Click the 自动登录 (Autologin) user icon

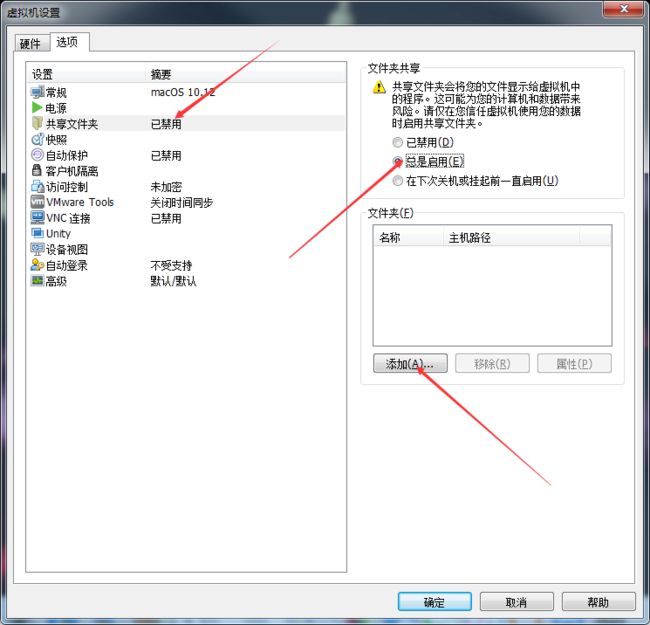tap(37, 265)
